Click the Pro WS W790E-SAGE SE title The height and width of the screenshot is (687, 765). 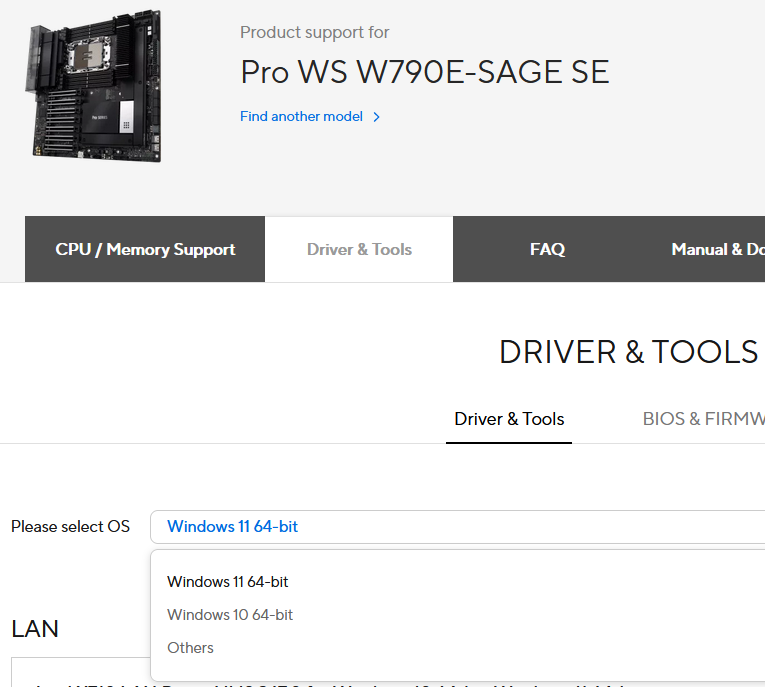tap(425, 72)
